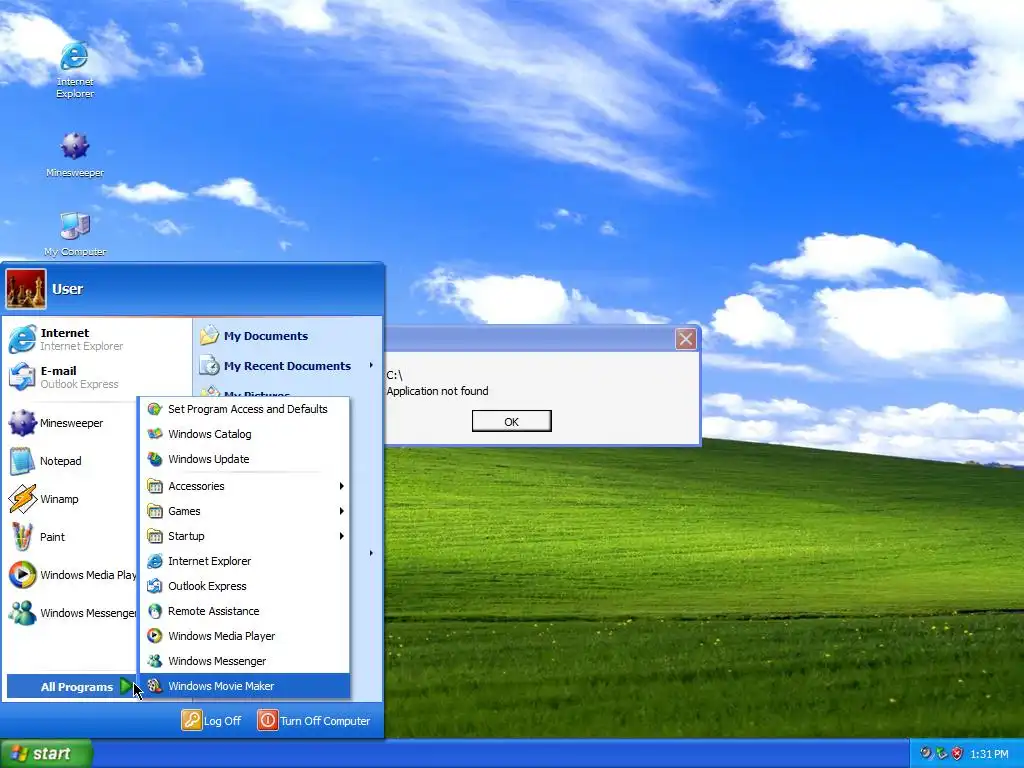Click the red security shield tray icon
Image resolution: width=1024 pixels, height=768 pixels.
click(x=957, y=754)
